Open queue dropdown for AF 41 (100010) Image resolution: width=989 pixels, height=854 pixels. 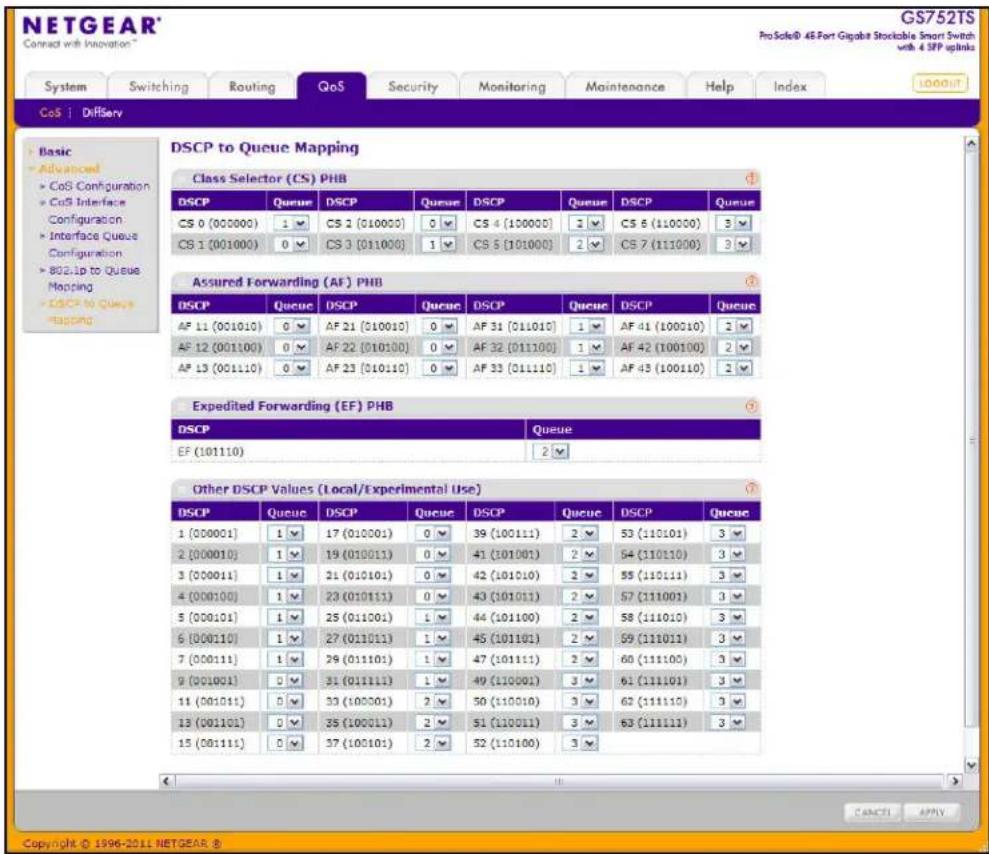pyautogui.click(x=735, y=326)
